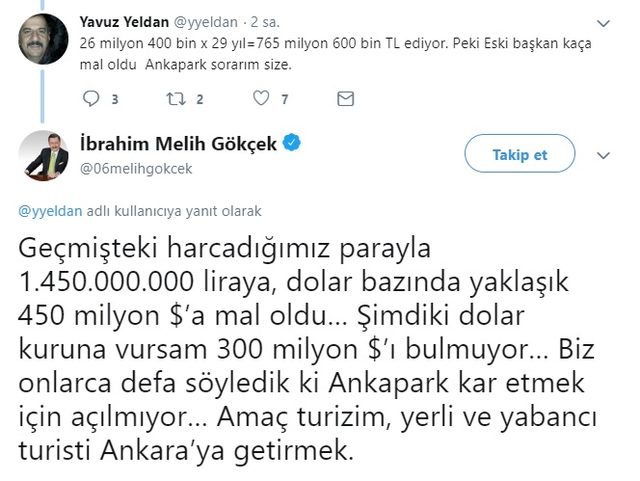Open İbrahim Melih Gökçek's profile photo

[43, 155]
